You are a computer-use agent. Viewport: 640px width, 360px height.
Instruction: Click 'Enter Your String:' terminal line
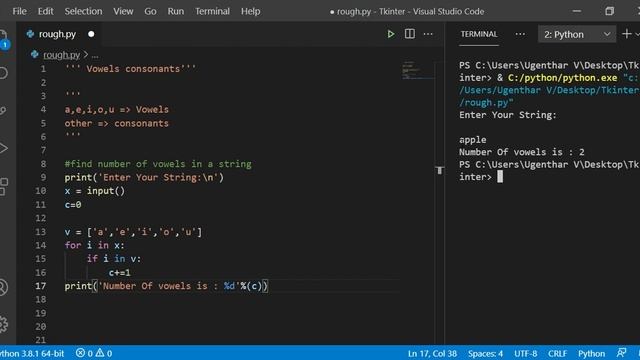[508, 115]
